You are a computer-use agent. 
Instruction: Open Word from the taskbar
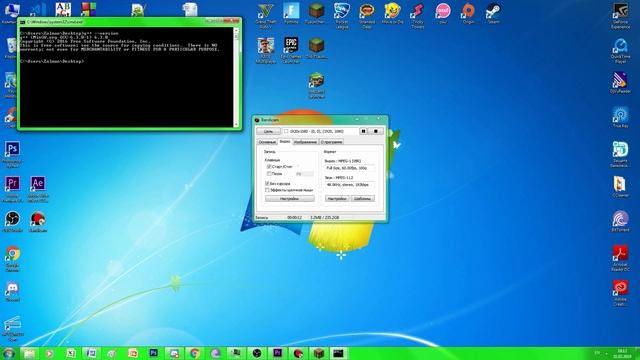point(91,353)
